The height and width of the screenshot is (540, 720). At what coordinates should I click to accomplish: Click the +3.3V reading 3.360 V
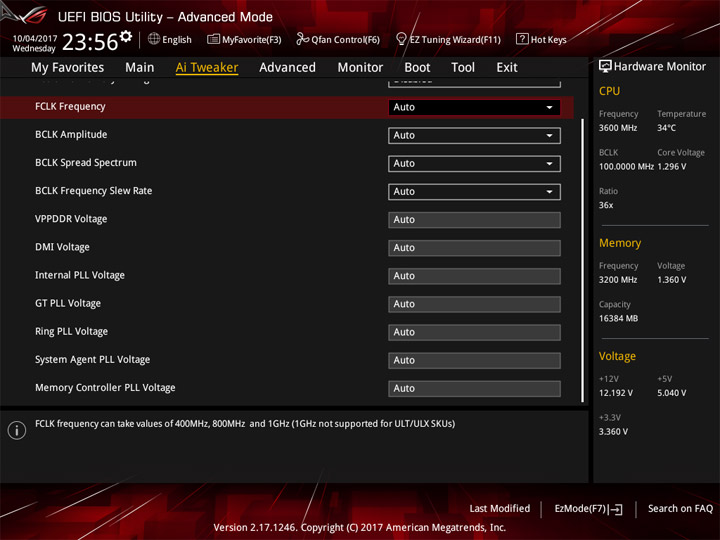point(613,432)
